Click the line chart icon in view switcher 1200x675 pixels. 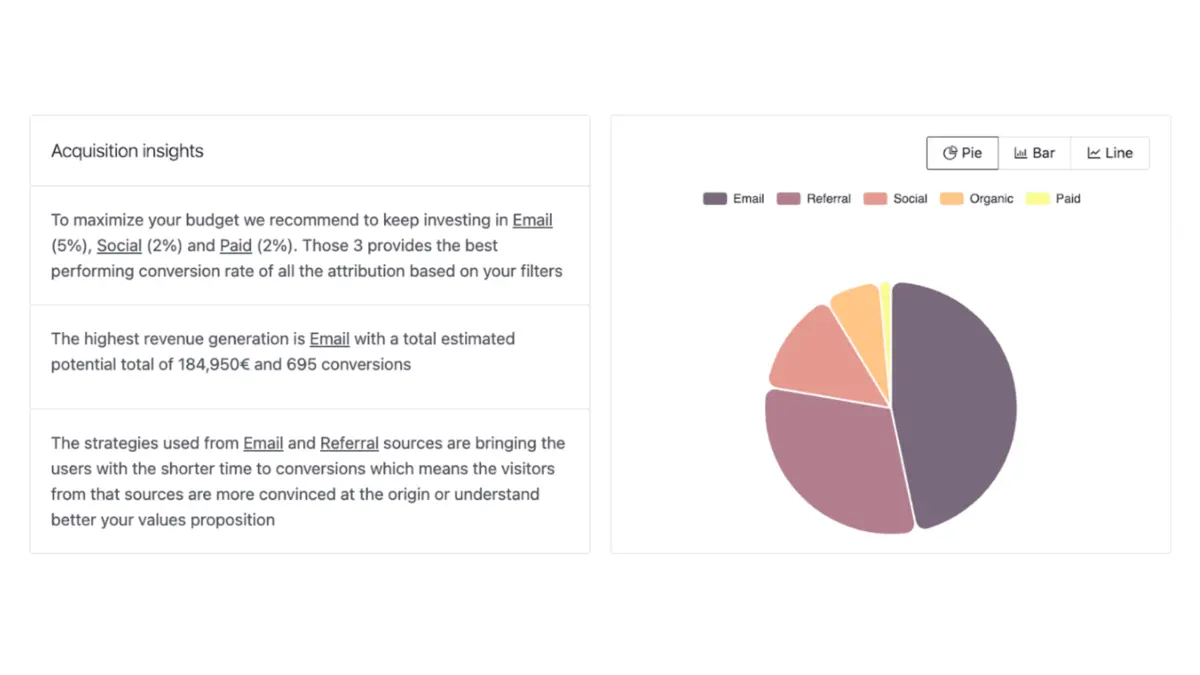1094,153
